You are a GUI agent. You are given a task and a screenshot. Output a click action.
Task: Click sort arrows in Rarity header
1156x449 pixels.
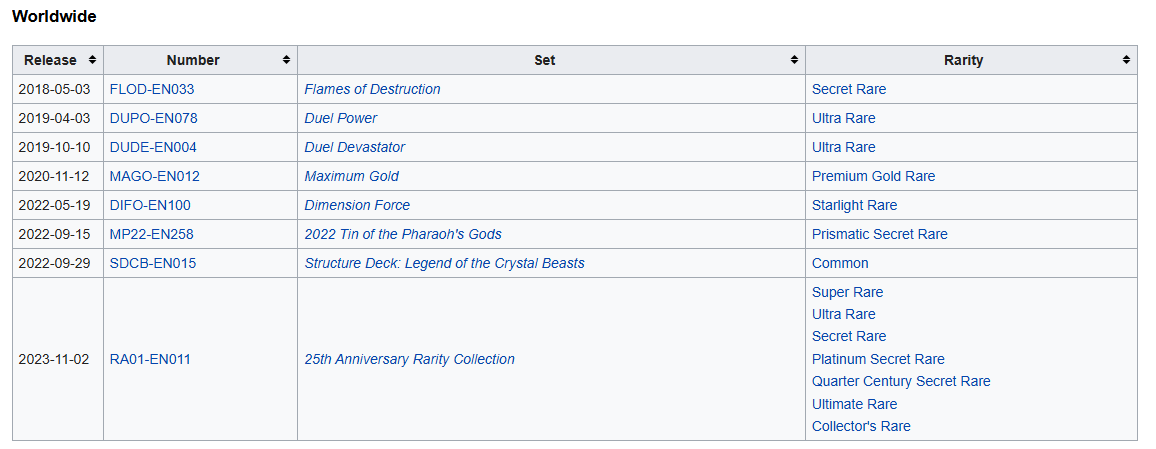(1127, 60)
